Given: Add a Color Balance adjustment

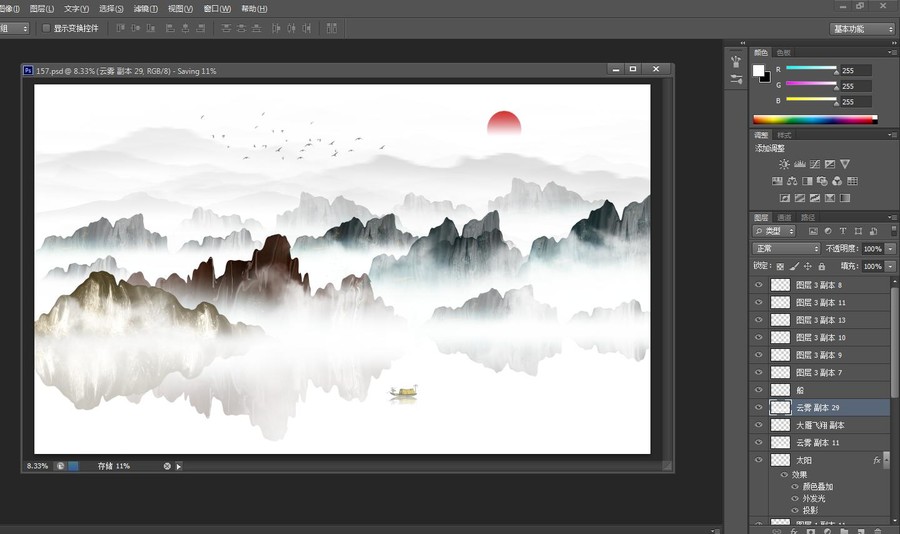Looking at the screenshot, I should point(792,181).
